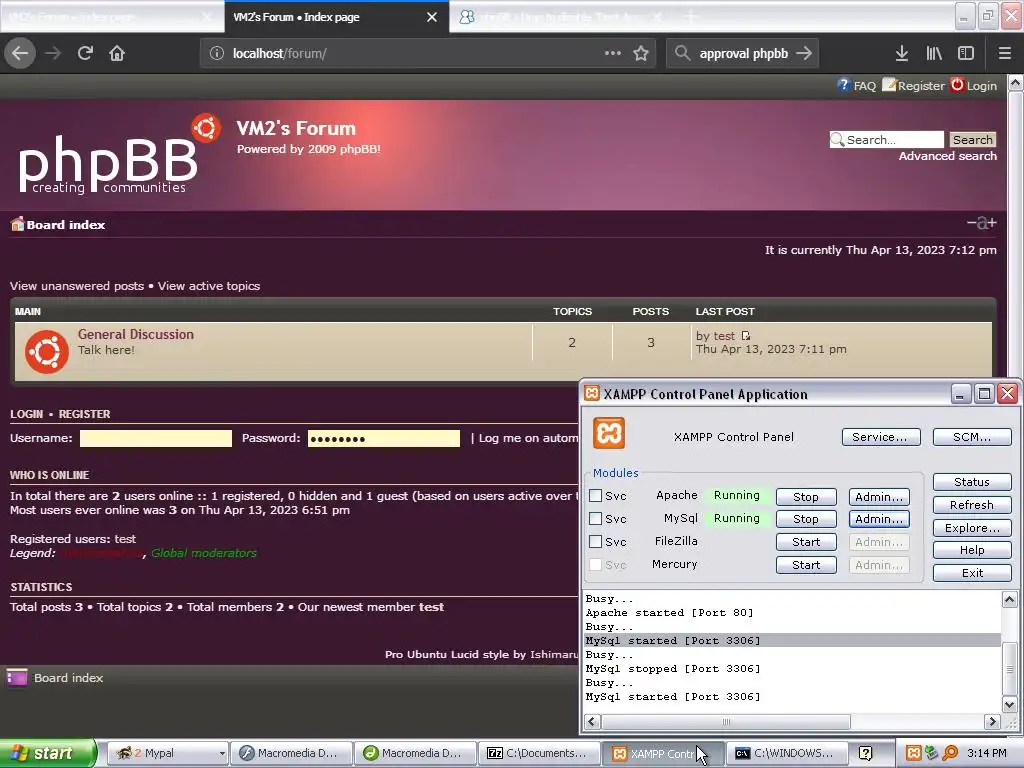Toggle the sidebar icon in browser toolbar

coord(966,54)
